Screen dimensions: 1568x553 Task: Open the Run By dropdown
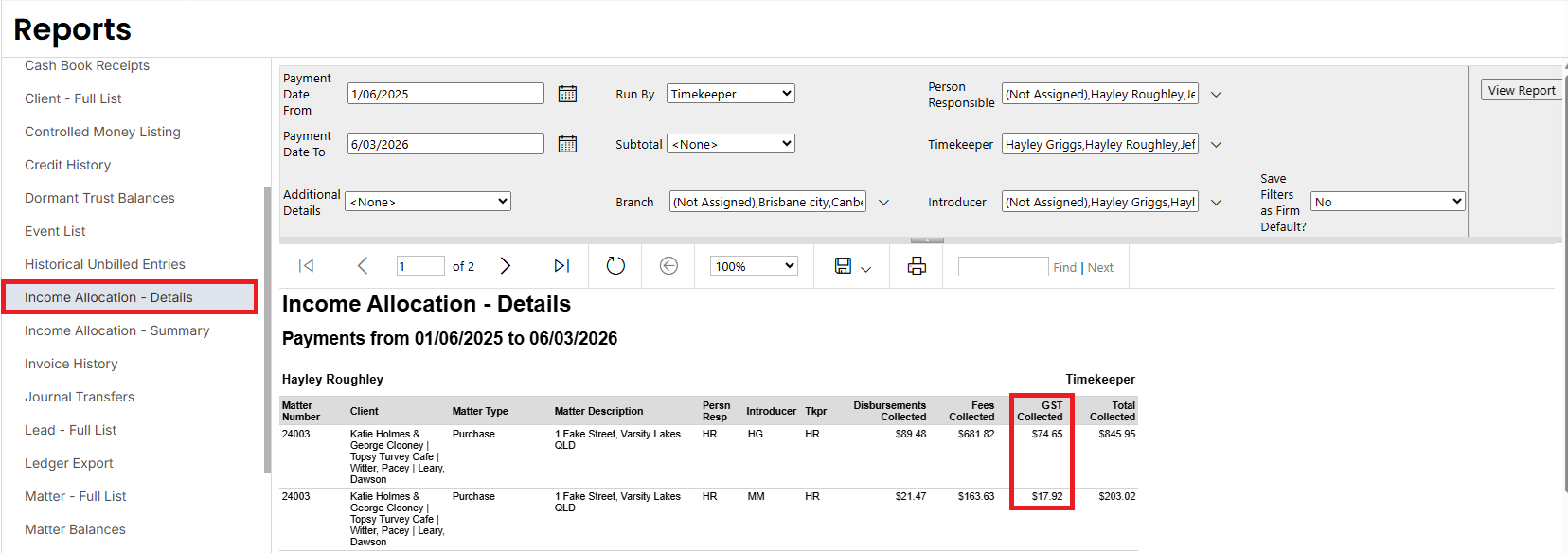coord(730,94)
